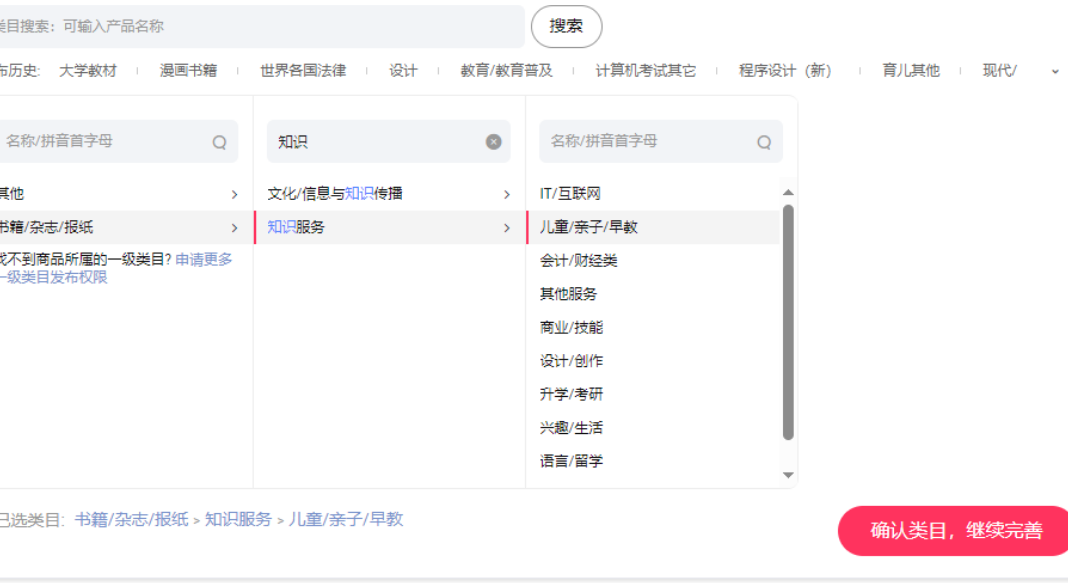The image size is (1068, 583).
Task: Choose the 升学/考研 category
Action: [572, 394]
